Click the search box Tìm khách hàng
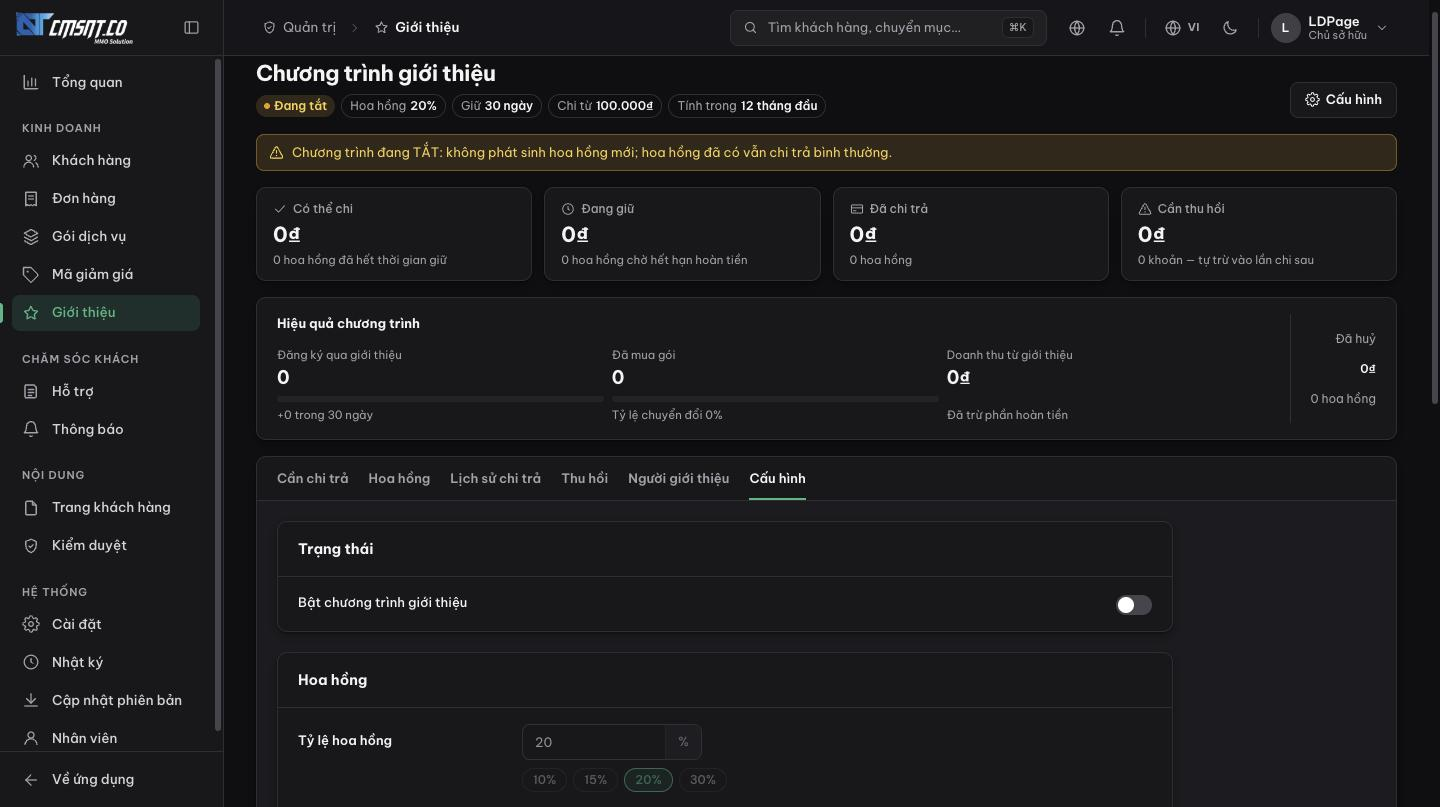 tap(888, 28)
